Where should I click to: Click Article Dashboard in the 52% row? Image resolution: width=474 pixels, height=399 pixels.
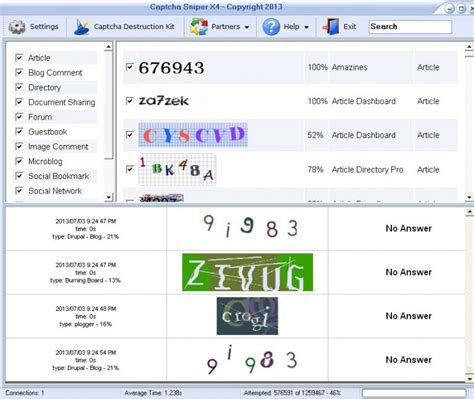(x=364, y=135)
